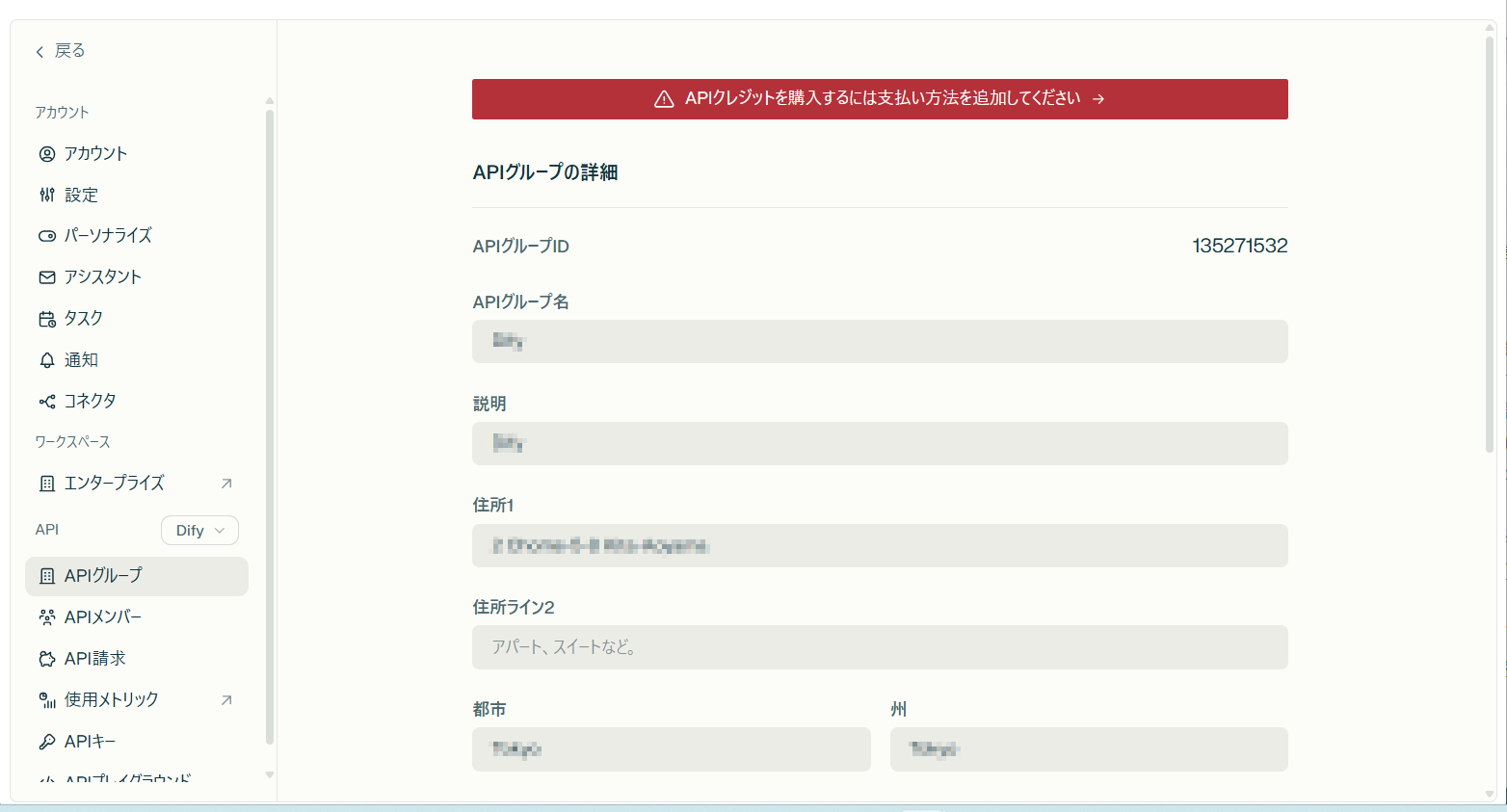
Task: Click the Settings sliders icon
Action: (x=47, y=196)
